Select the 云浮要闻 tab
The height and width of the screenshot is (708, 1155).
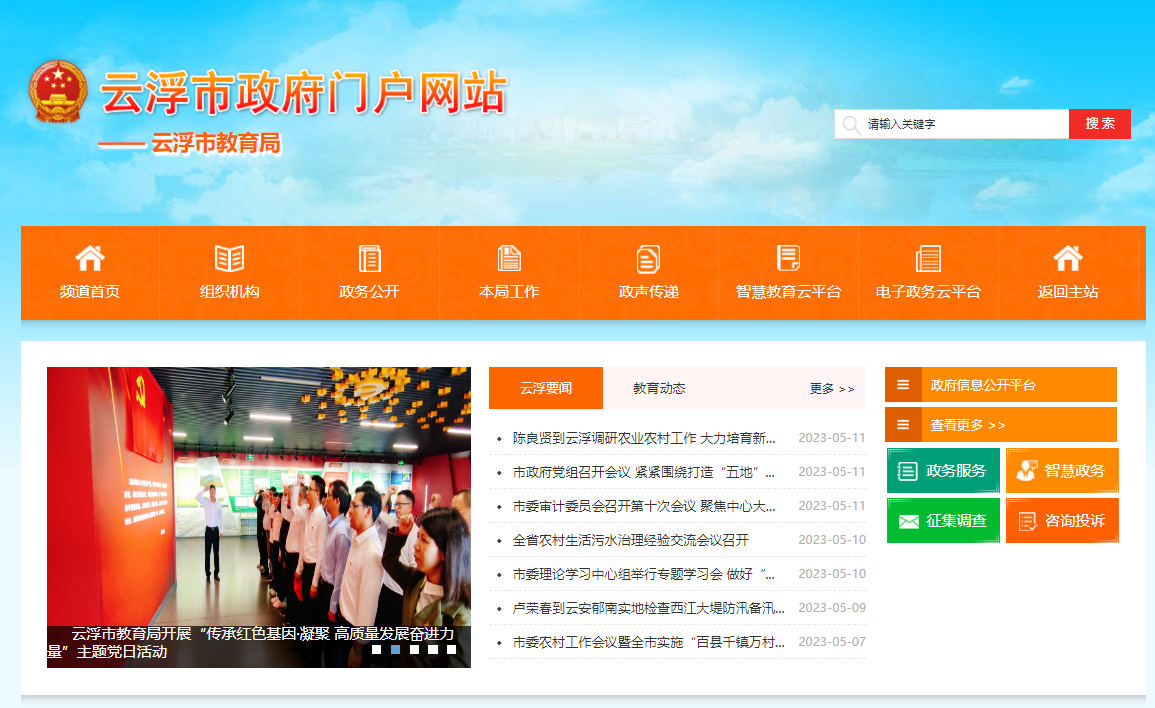pyautogui.click(x=546, y=388)
